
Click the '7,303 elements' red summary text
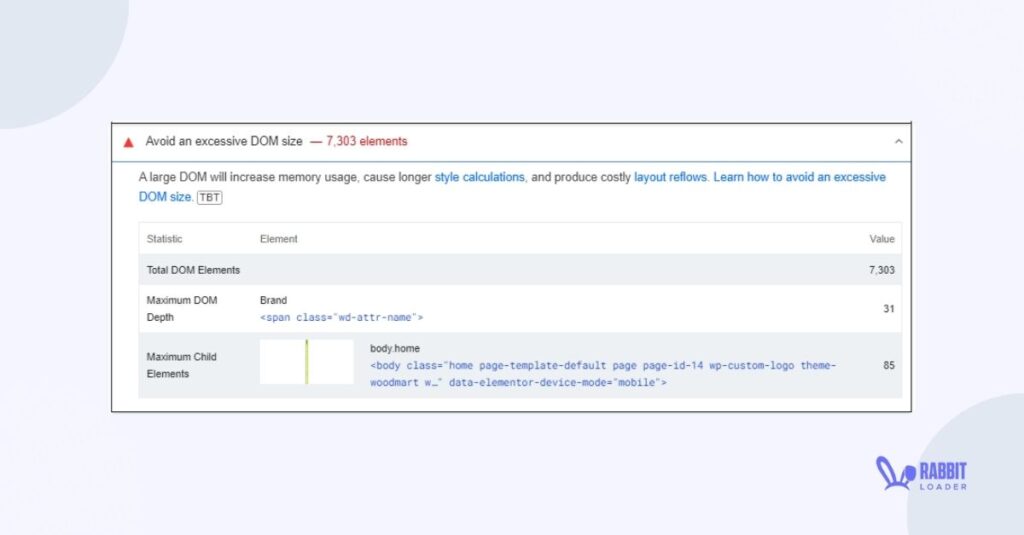point(366,141)
